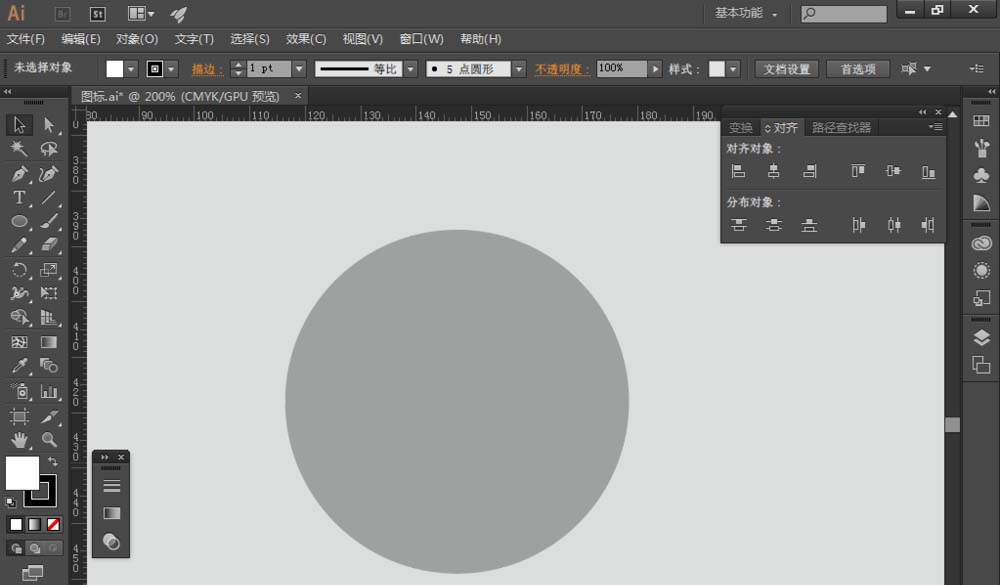Select the Hand tool

pos(19,440)
